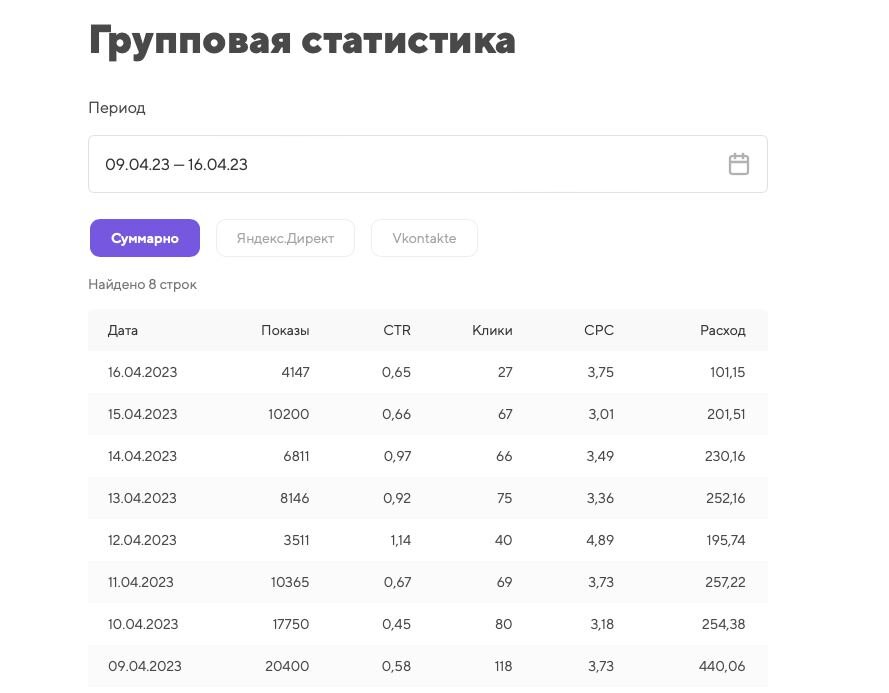Click spend value 440,06
Viewport: 889px width, 693px height.
click(x=722, y=666)
